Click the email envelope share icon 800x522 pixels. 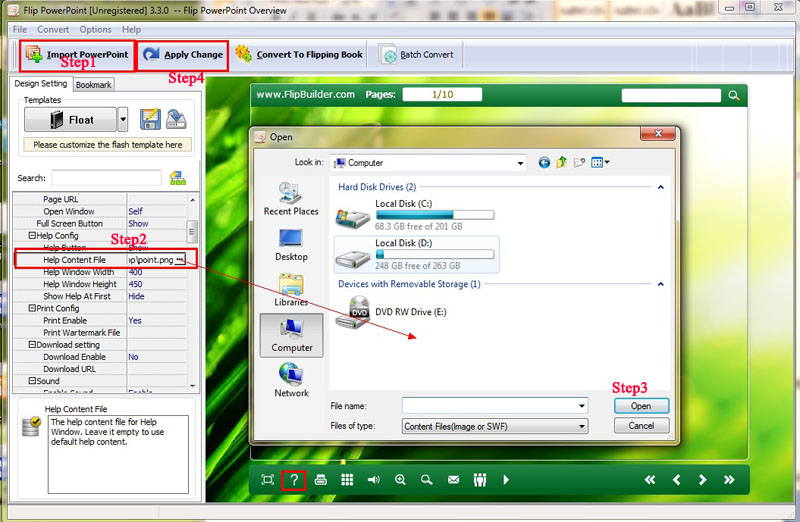[x=453, y=480]
